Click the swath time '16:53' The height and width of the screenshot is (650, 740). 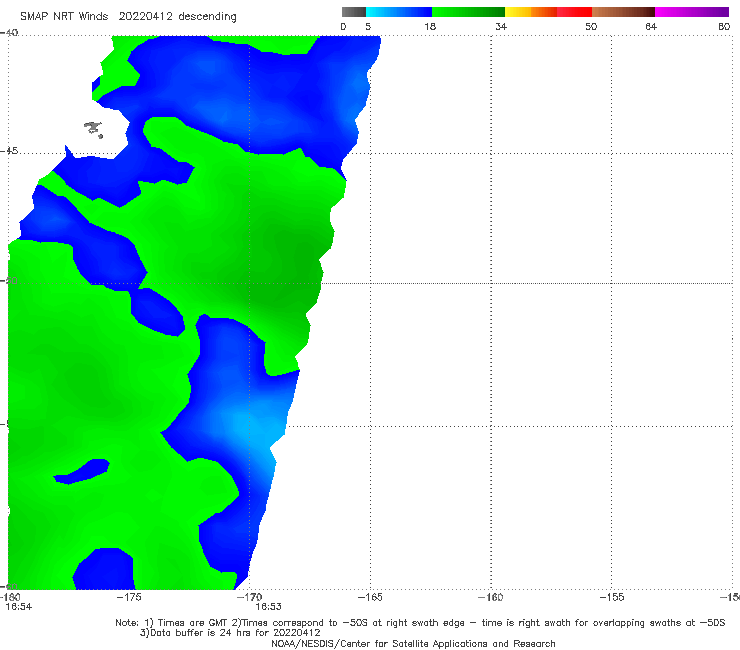click(269, 607)
